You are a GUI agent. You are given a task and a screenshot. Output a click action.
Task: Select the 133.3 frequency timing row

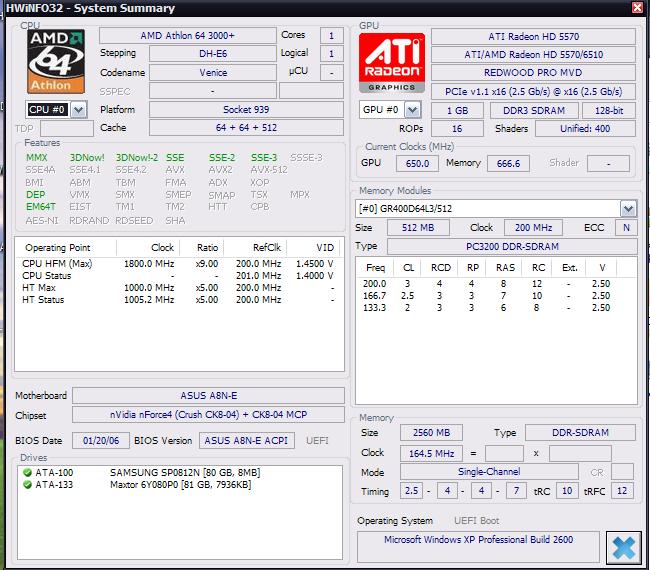pyautogui.click(x=496, y=308)
